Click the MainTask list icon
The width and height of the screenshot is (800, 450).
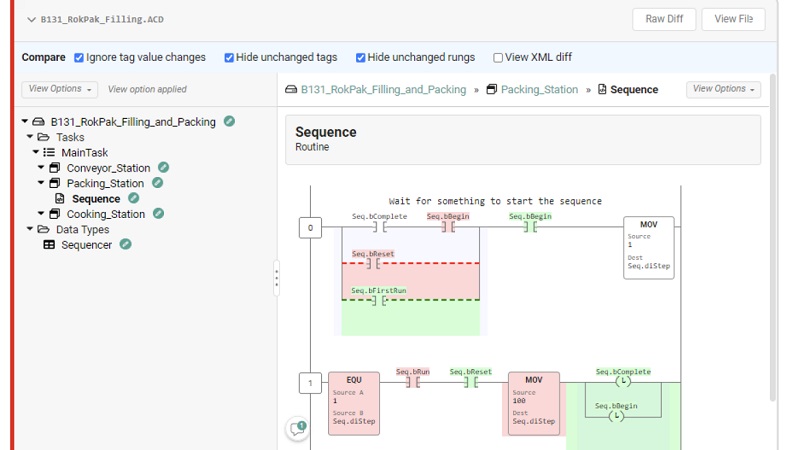tap(49, 152)
